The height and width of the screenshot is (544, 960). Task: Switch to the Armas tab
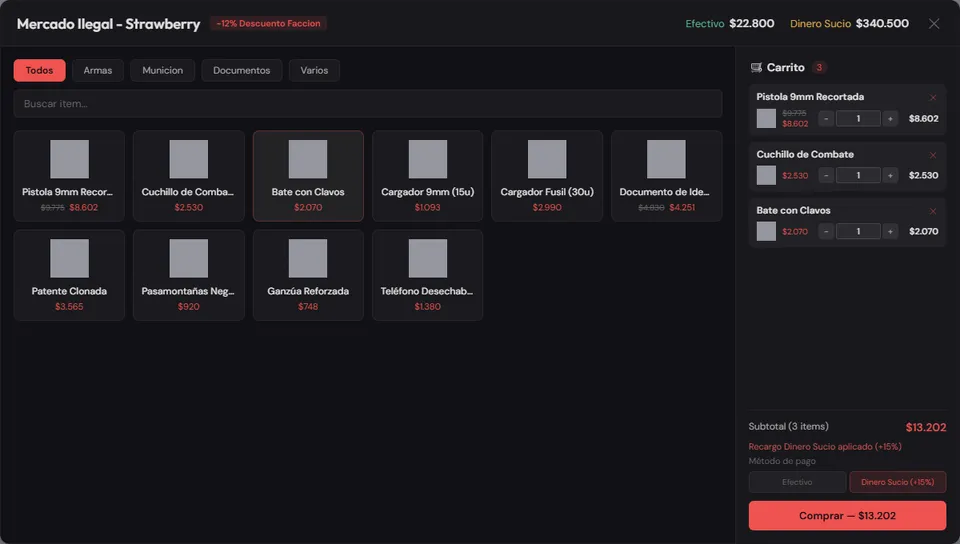click(98, 70)
